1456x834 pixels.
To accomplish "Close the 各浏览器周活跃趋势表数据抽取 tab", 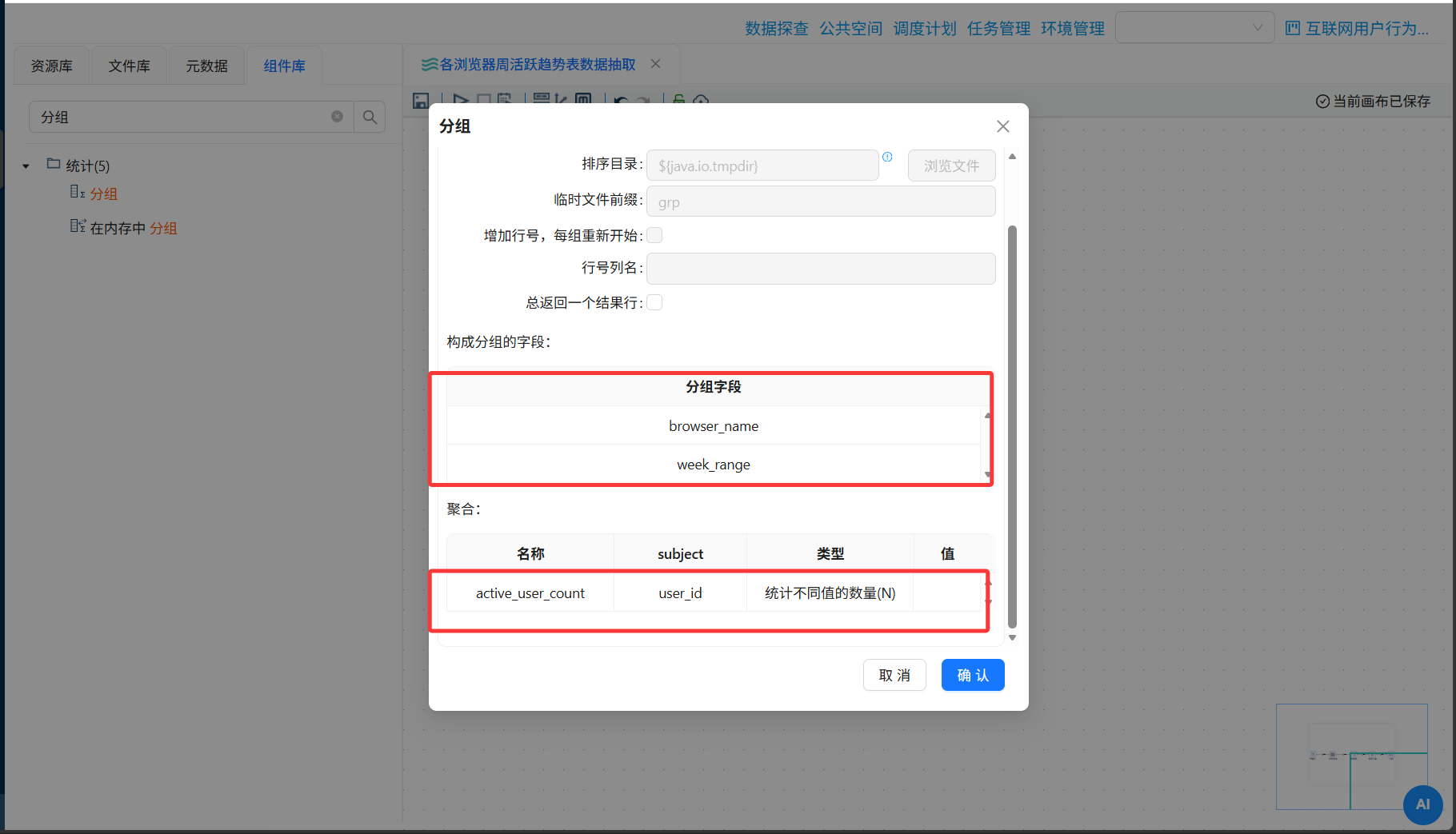I will 656,64.
